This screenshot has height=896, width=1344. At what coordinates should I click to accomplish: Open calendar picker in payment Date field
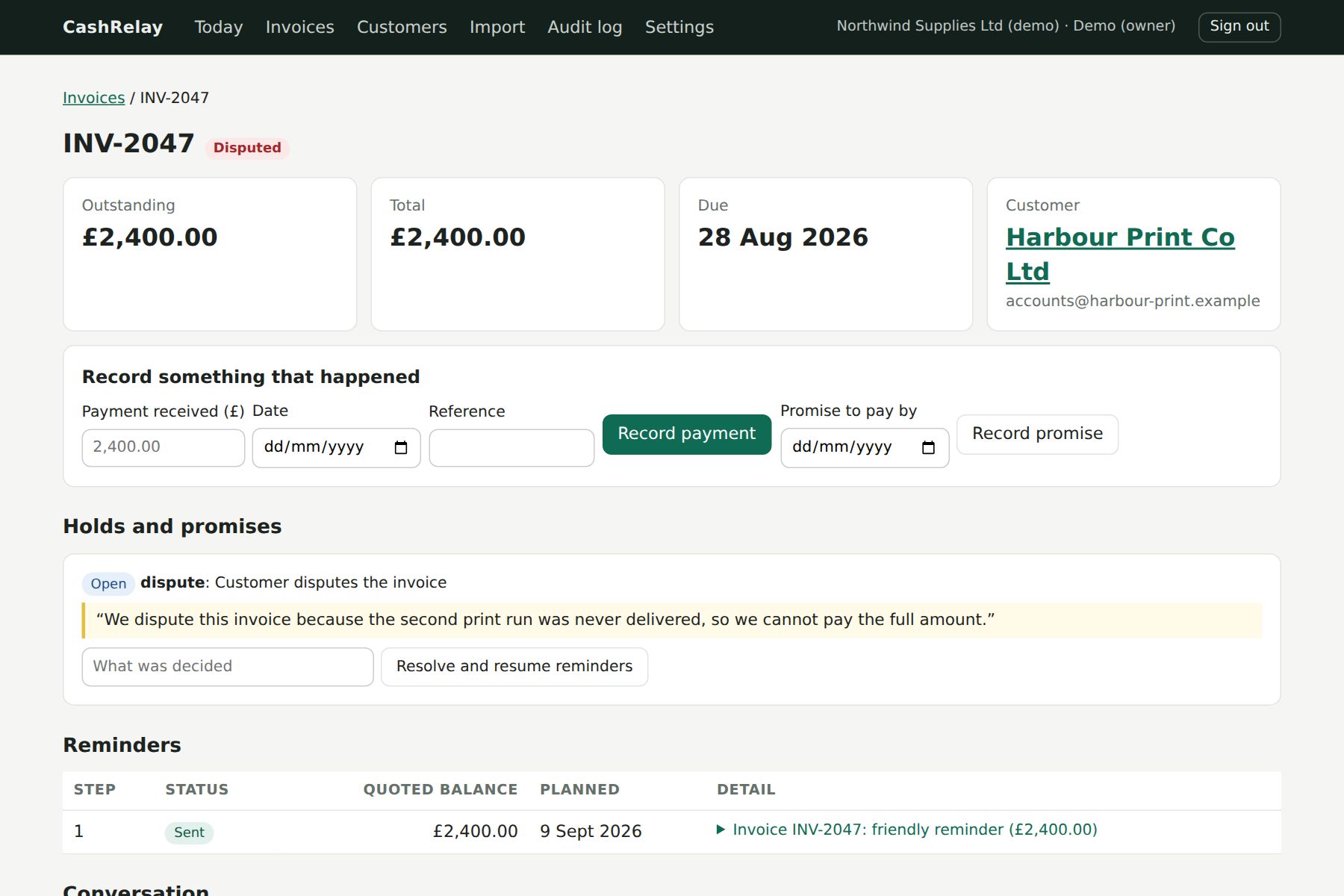401,448
